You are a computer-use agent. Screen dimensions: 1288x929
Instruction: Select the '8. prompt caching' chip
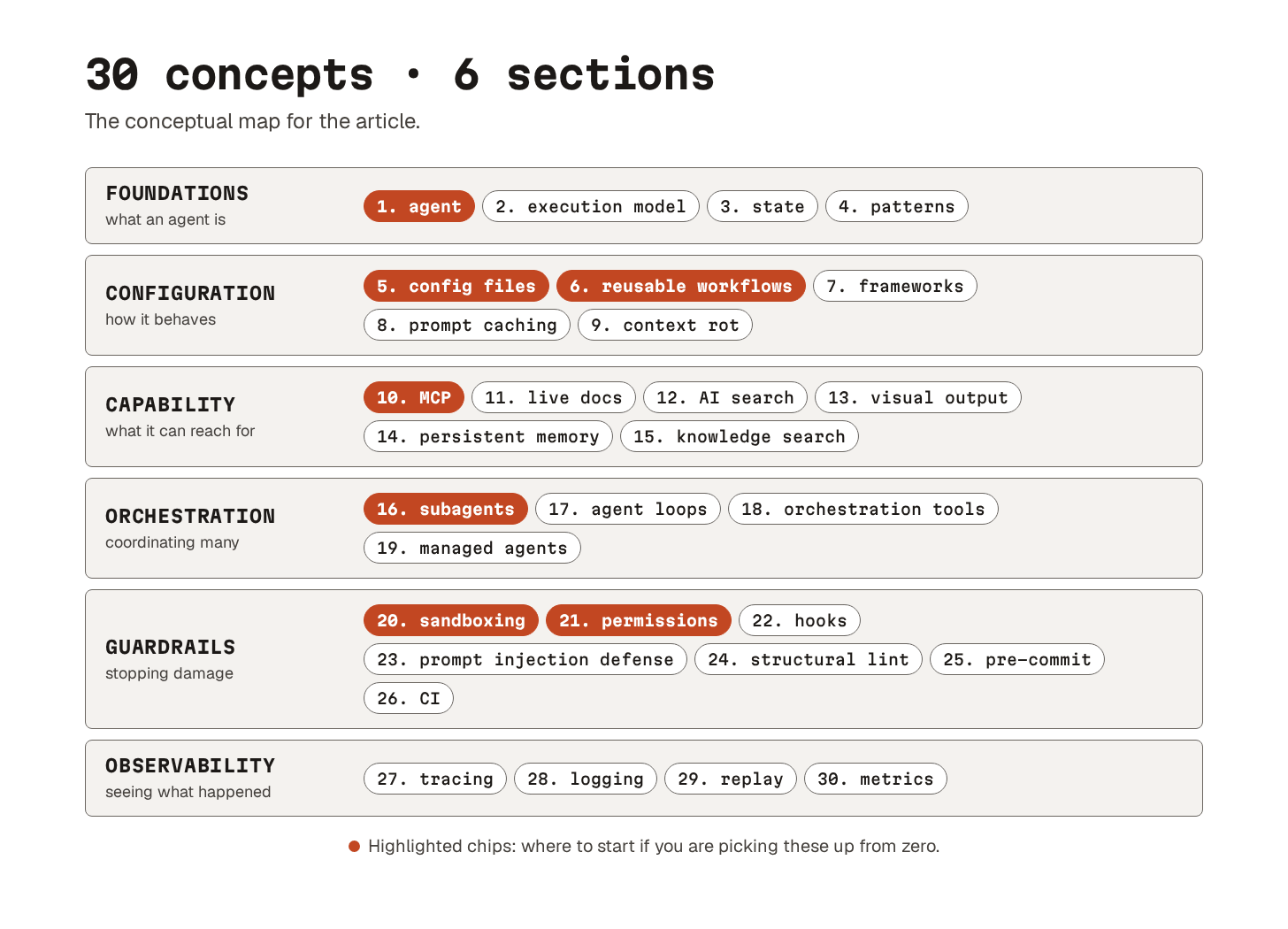[467, 325]
